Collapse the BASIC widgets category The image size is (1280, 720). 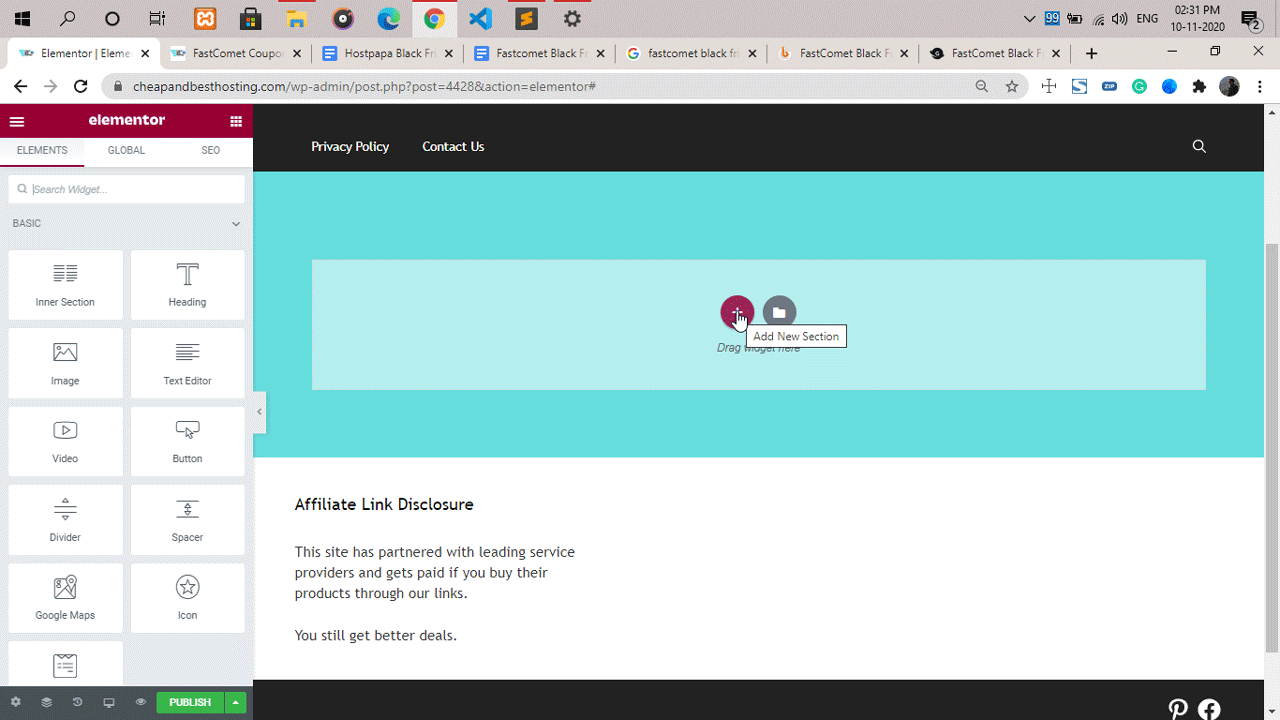(x=236, y=223)
